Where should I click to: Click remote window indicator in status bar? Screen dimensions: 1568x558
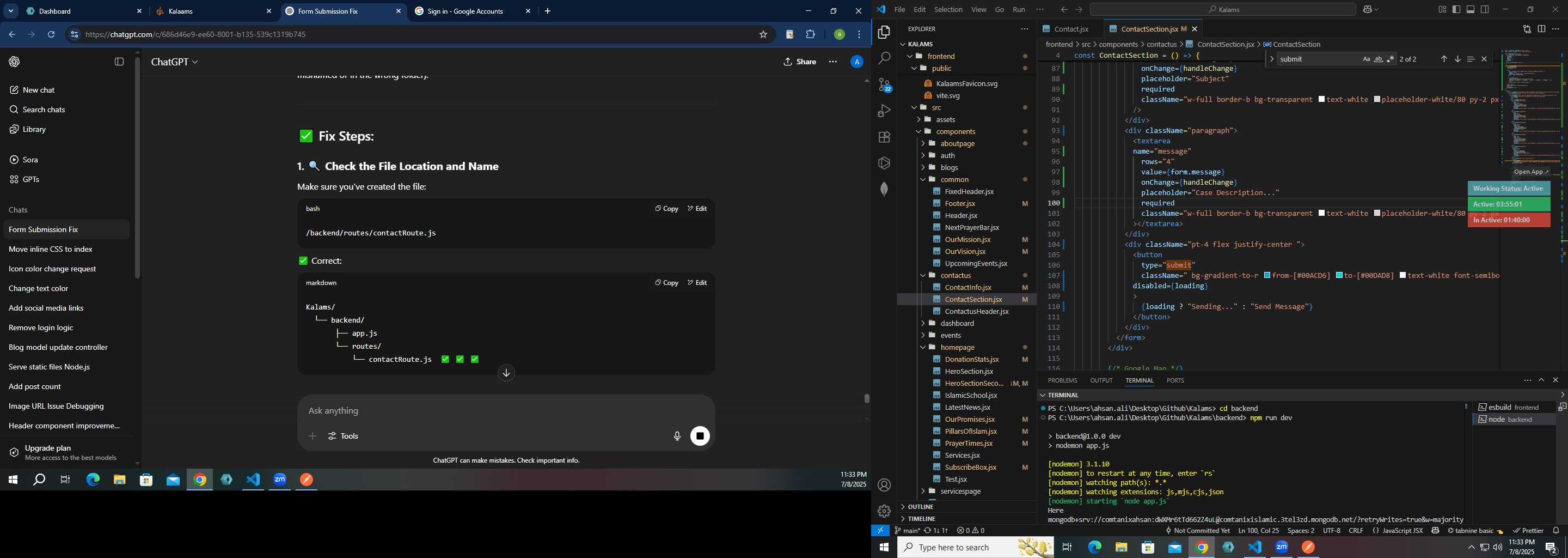pos(880,531)
